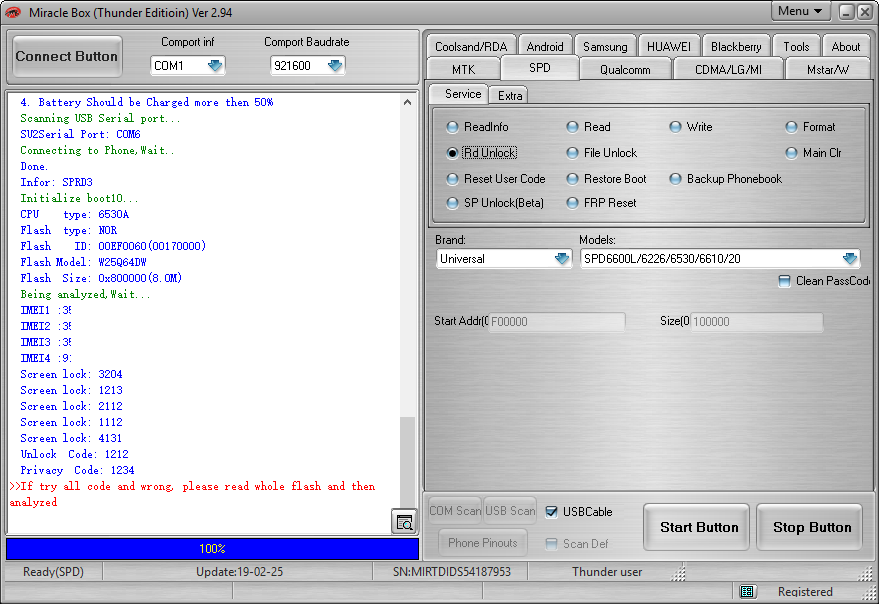Open the Brand Universal dropdown

coord(562,259)
